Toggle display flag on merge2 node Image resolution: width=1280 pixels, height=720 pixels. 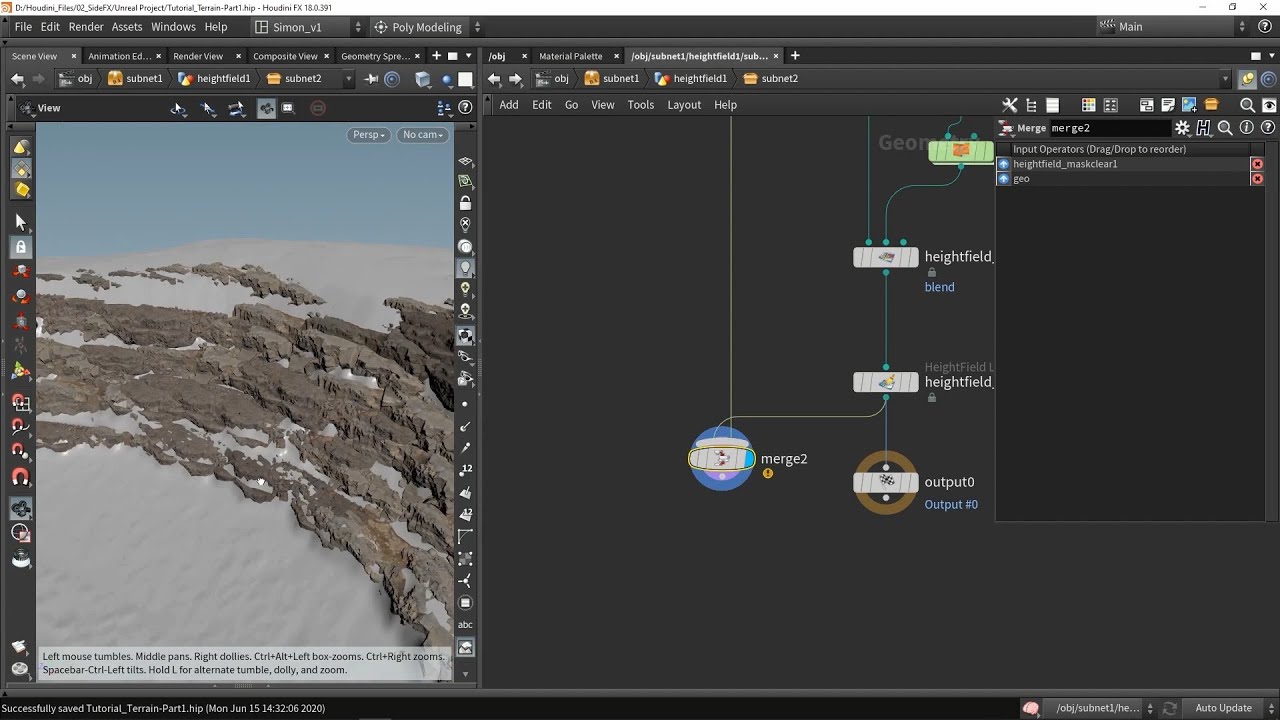pyautogui.click(x=748, y=459)
